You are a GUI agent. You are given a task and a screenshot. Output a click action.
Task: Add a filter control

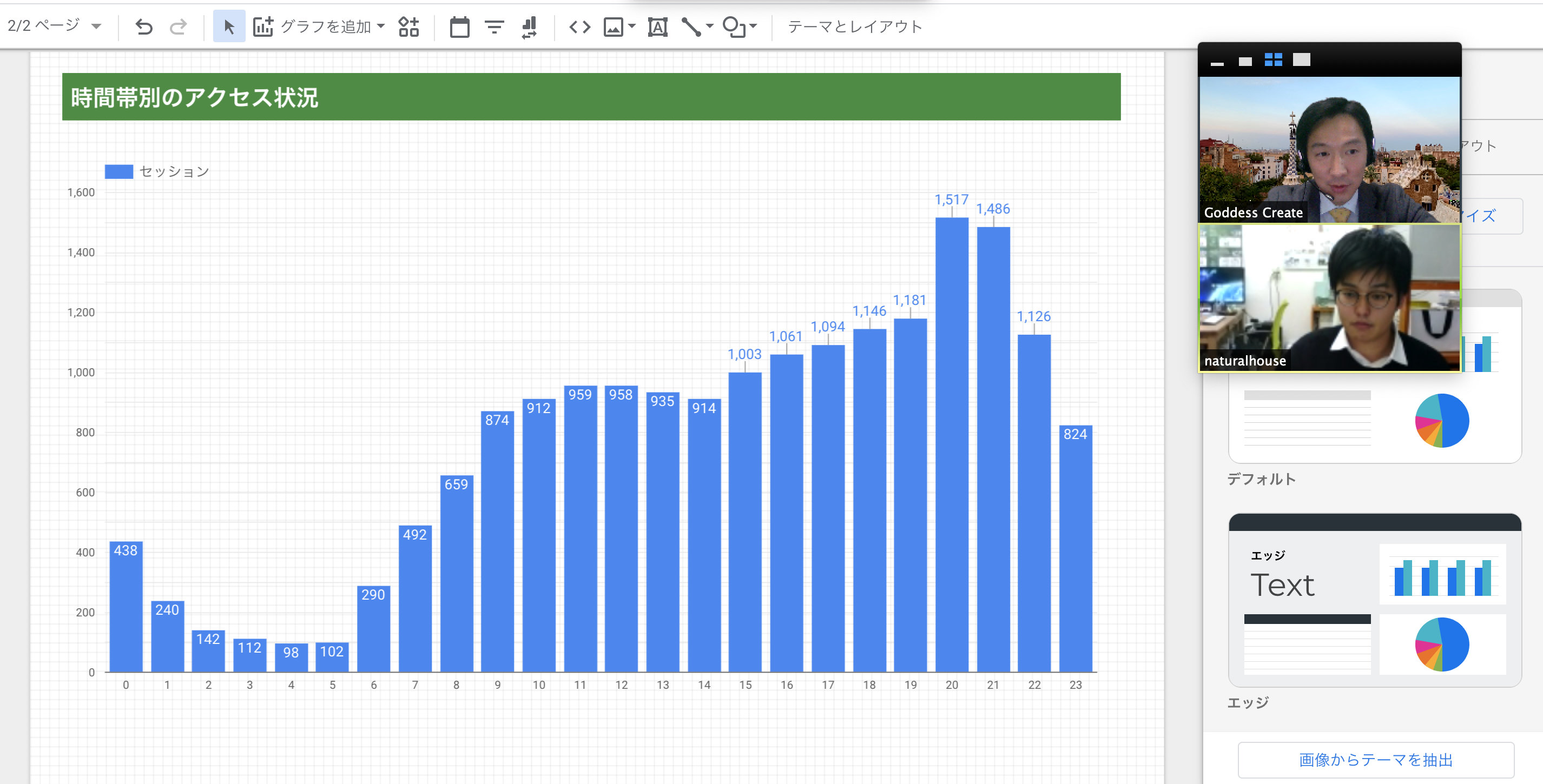click(x=494, y=26)
